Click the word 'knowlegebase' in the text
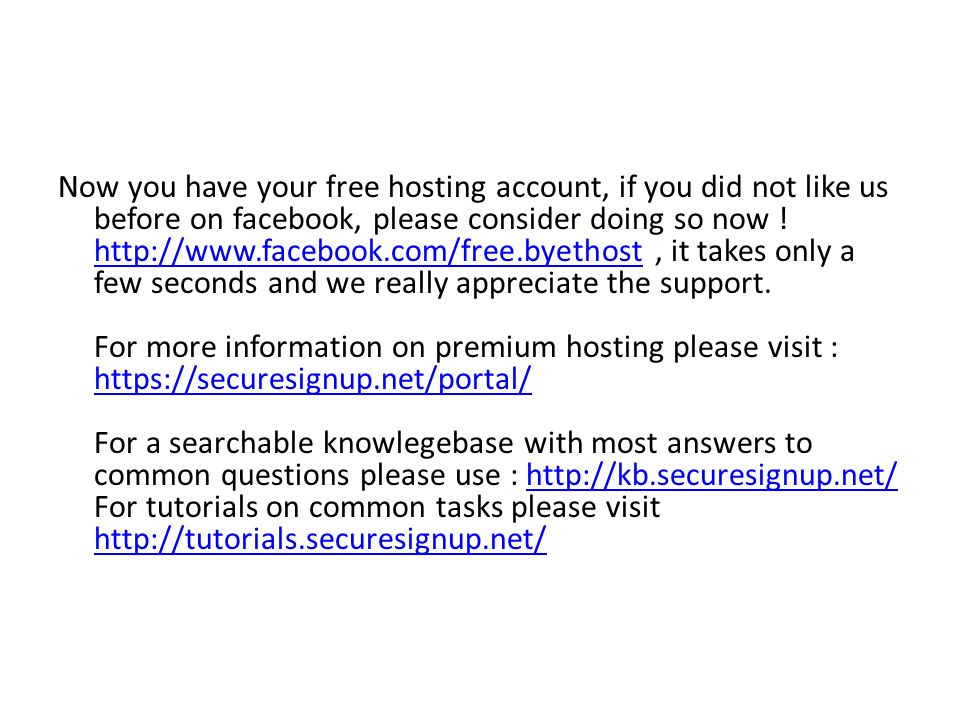This screenshot has height=720, width=960. (x=418, y=443)
